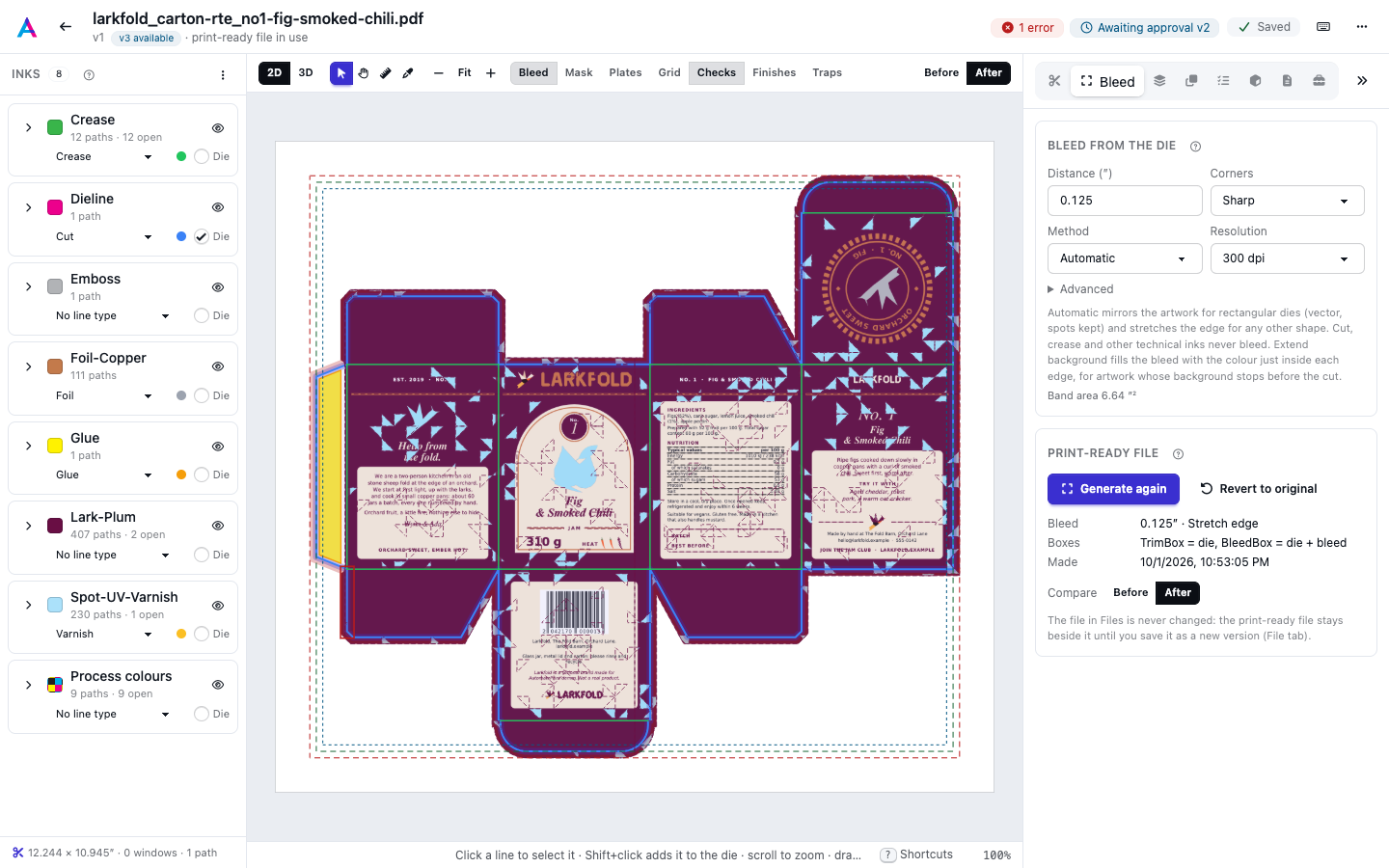Uncheck Die for the Dieline ink
Viewport: 1389px width, 868px height.
pyautogui.click(x=202, y=236)
